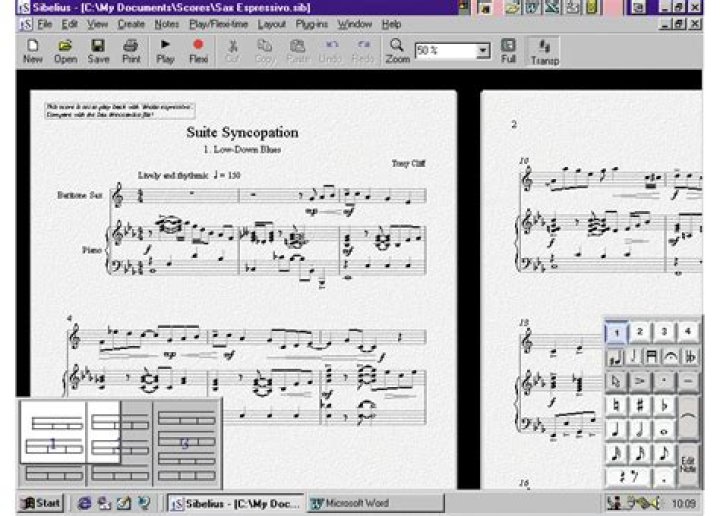Toggle the tall tie button on keypad
This screenshot has height=516, width=720.
click(x=688, y=418)
